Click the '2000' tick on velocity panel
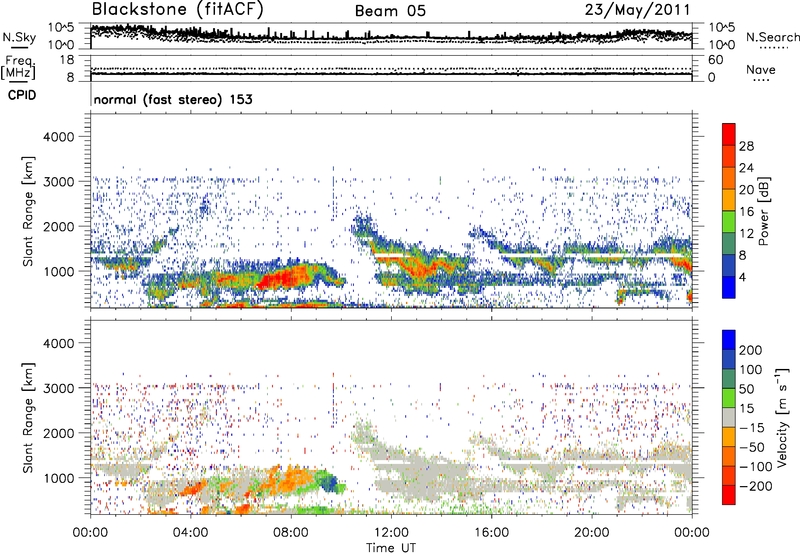The height and width of the screenshot is (554, 800). [59, 433]
